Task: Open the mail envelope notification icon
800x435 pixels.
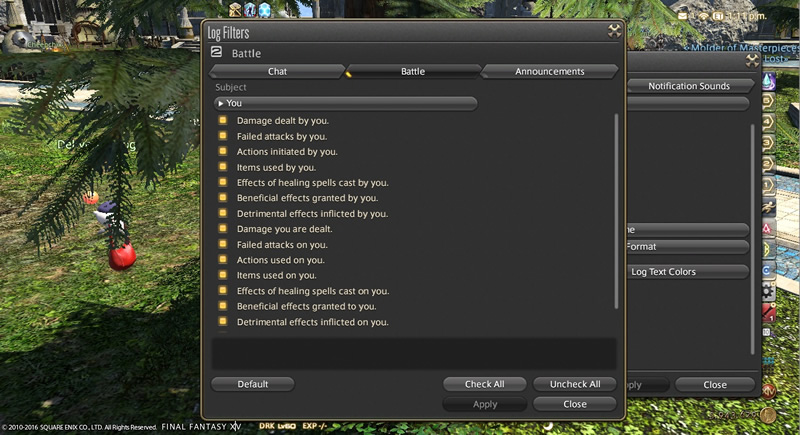Action: pos(683,16)
